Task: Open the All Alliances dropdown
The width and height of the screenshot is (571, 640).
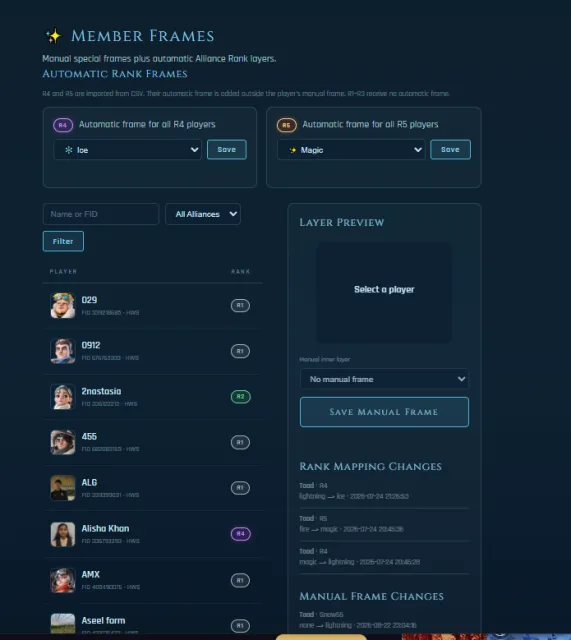Action: (x=203, y=214)
